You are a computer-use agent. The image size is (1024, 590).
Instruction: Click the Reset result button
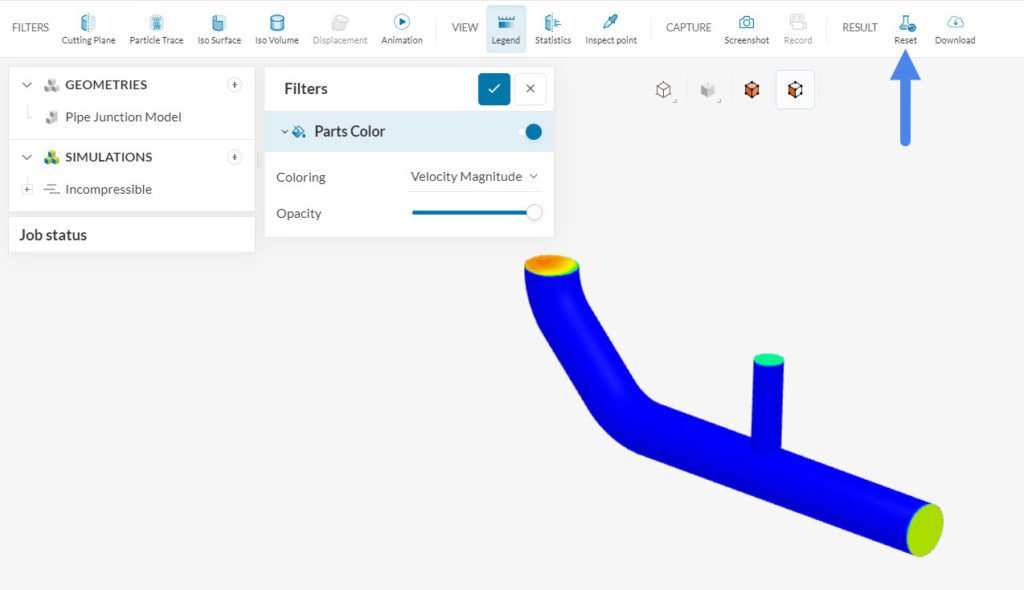pos(905,28)
